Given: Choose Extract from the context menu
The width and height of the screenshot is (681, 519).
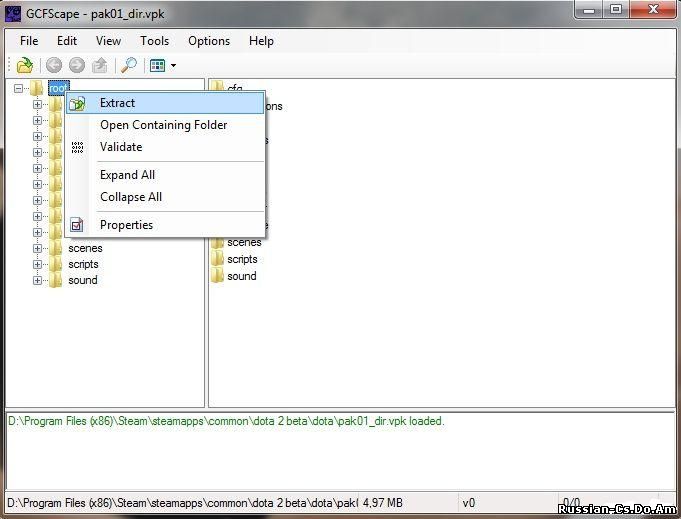Looking at the screenshot, I should 117,103.
